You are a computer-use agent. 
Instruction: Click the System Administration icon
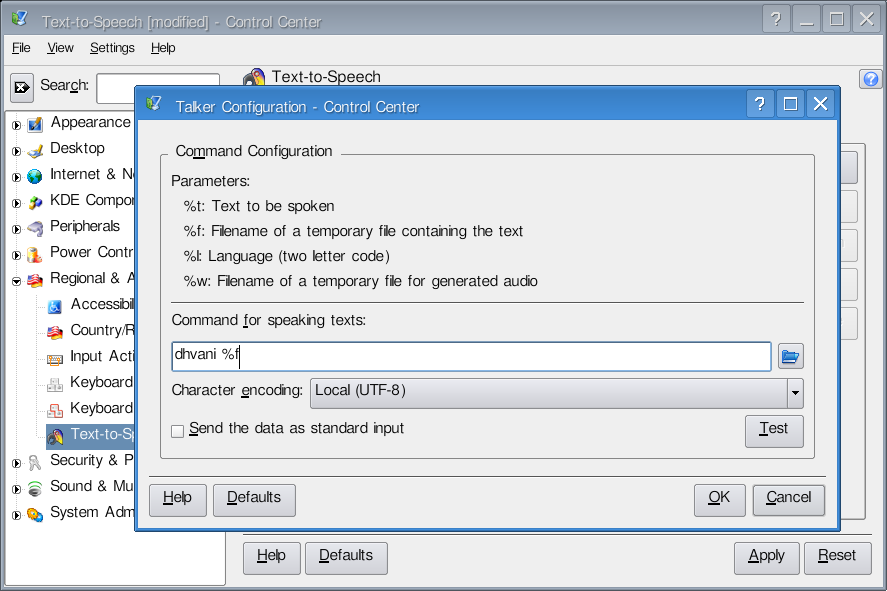(x=35, y=514)
